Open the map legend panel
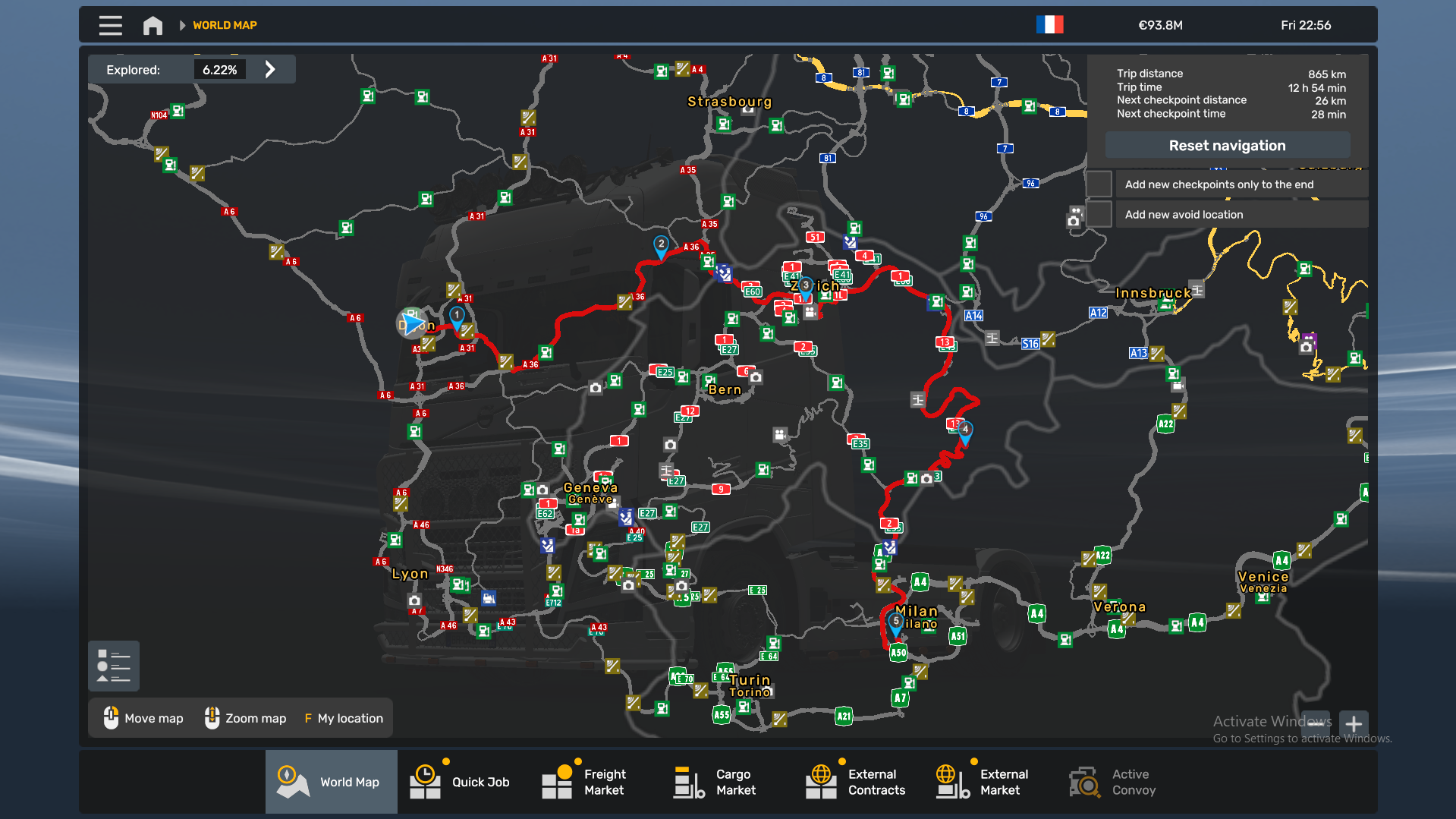 click(113, 666)
